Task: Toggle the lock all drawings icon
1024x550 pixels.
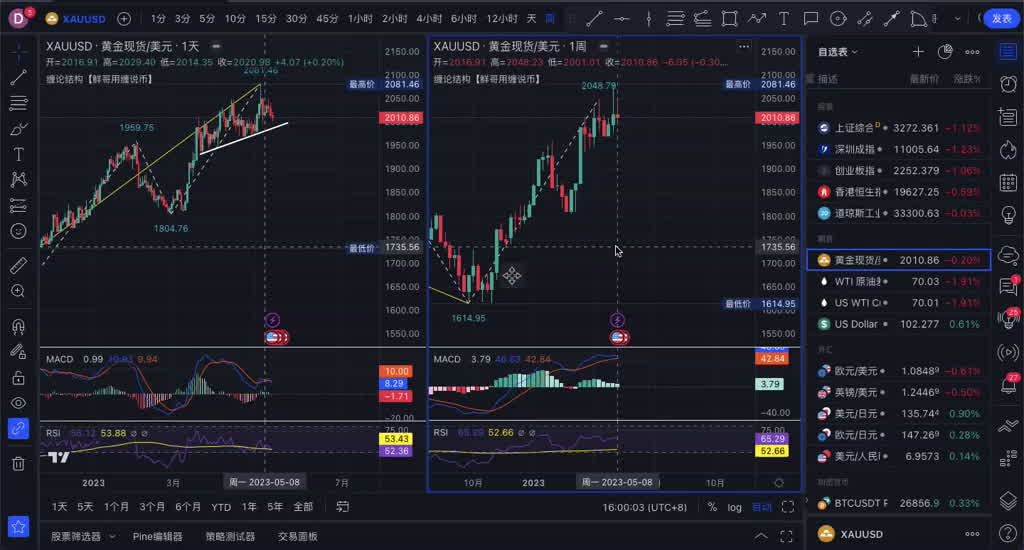Action: (18, 377)
